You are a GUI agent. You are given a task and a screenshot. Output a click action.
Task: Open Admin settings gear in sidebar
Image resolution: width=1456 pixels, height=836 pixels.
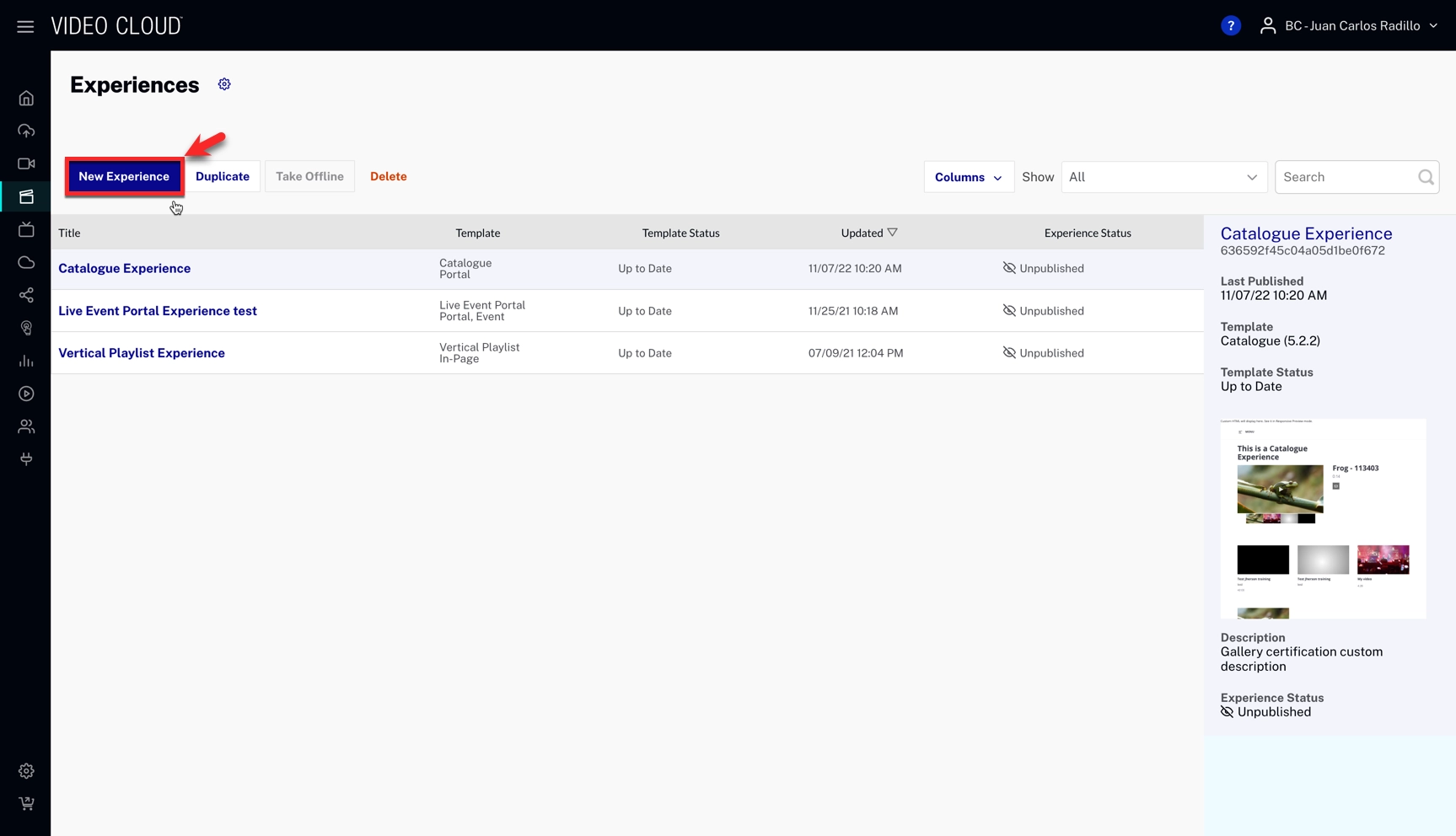pyautogui.click(x=26, y=771)
